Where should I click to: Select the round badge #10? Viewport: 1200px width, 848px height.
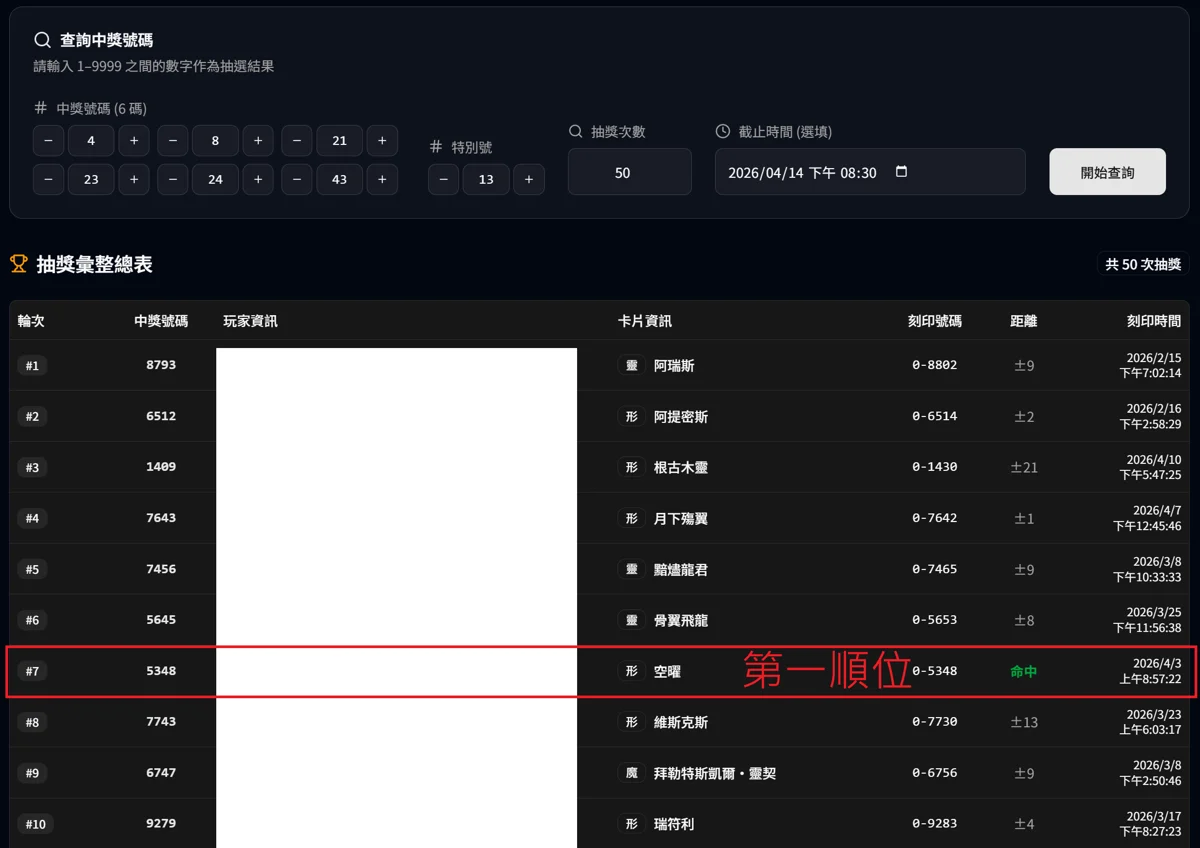coord(36,824)
